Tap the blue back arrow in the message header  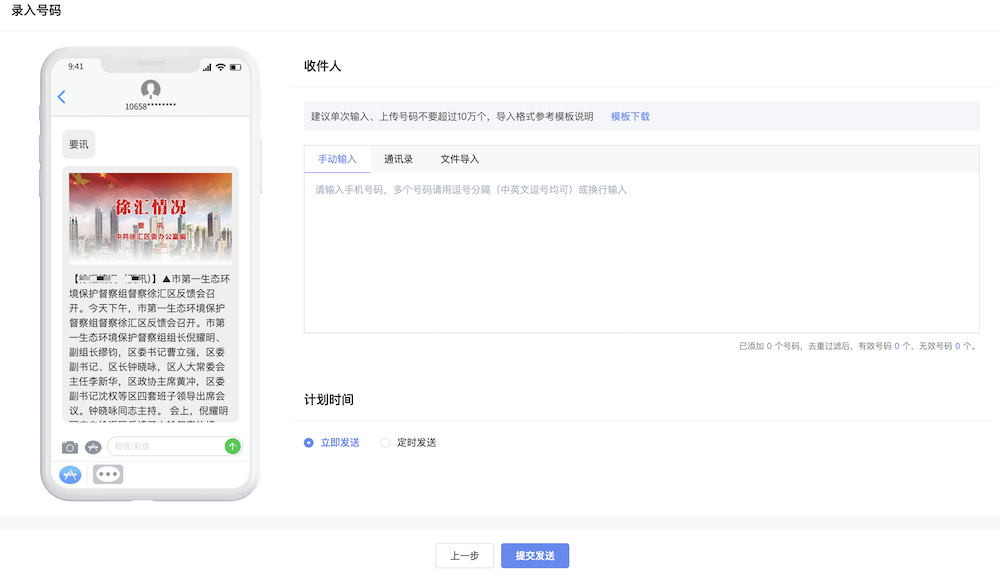(62, 97)
